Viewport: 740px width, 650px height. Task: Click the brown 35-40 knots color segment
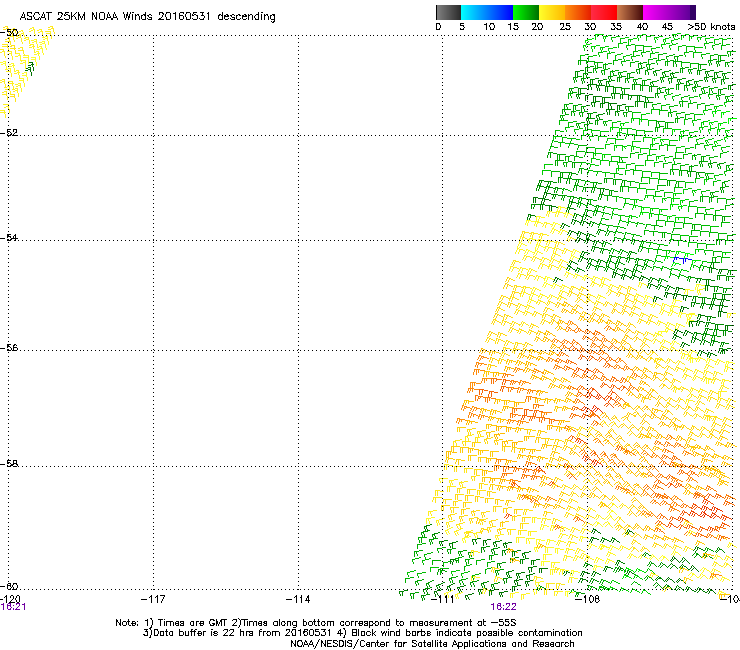pyautogui.click(x=630, y=12)
